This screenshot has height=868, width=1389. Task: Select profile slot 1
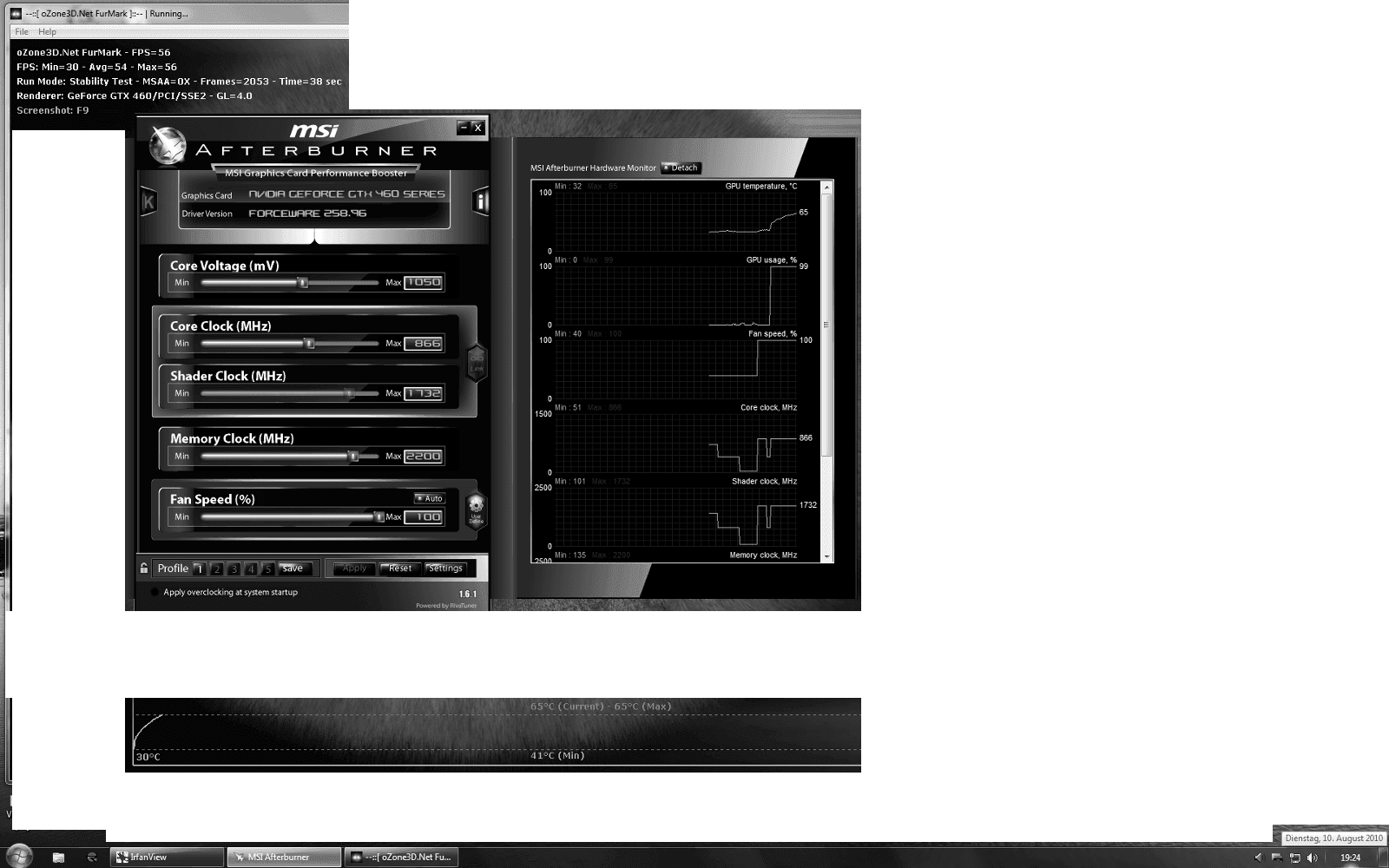coord(200,569)
